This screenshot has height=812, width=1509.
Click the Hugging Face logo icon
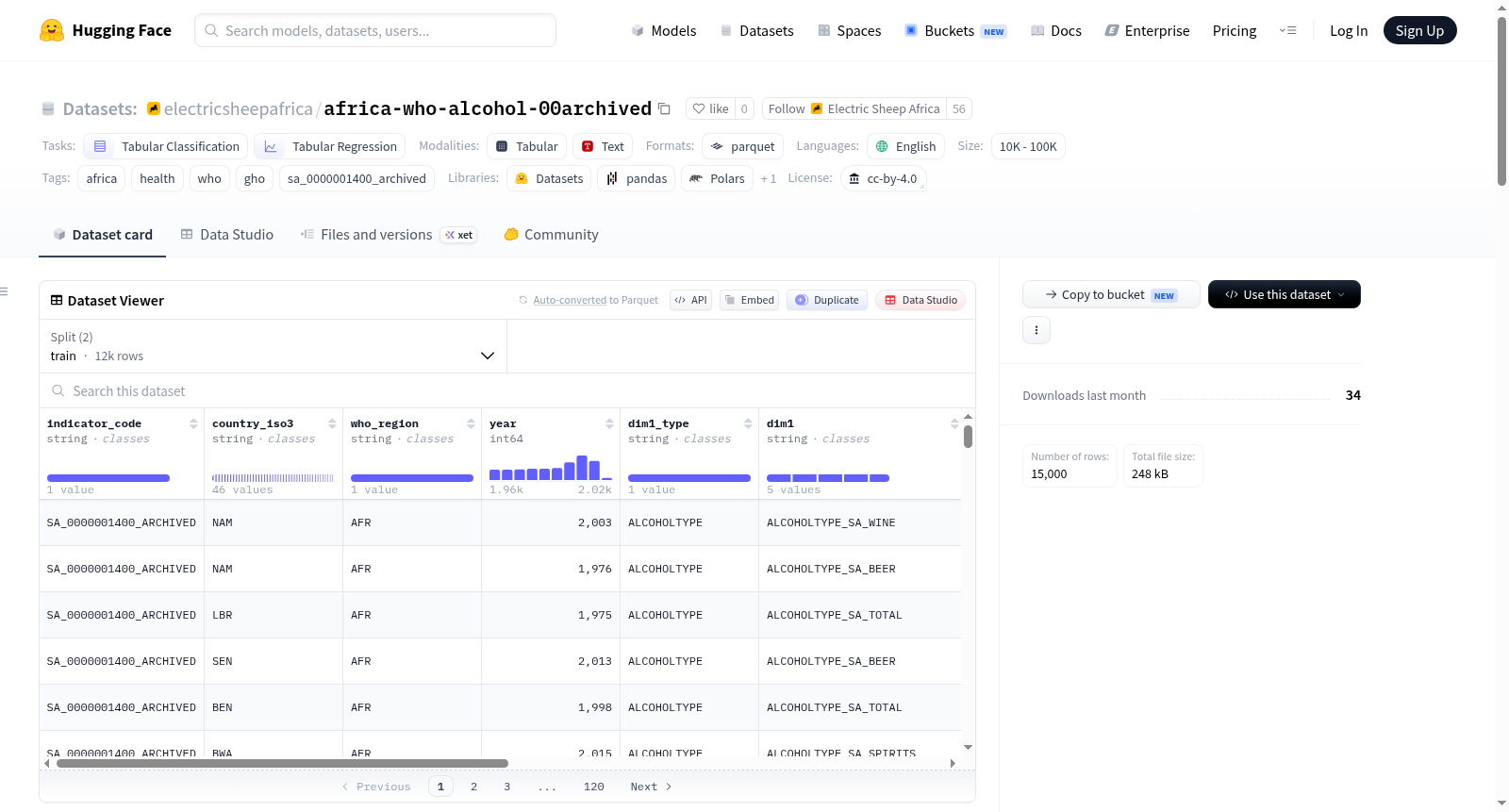tap(52, 30)
